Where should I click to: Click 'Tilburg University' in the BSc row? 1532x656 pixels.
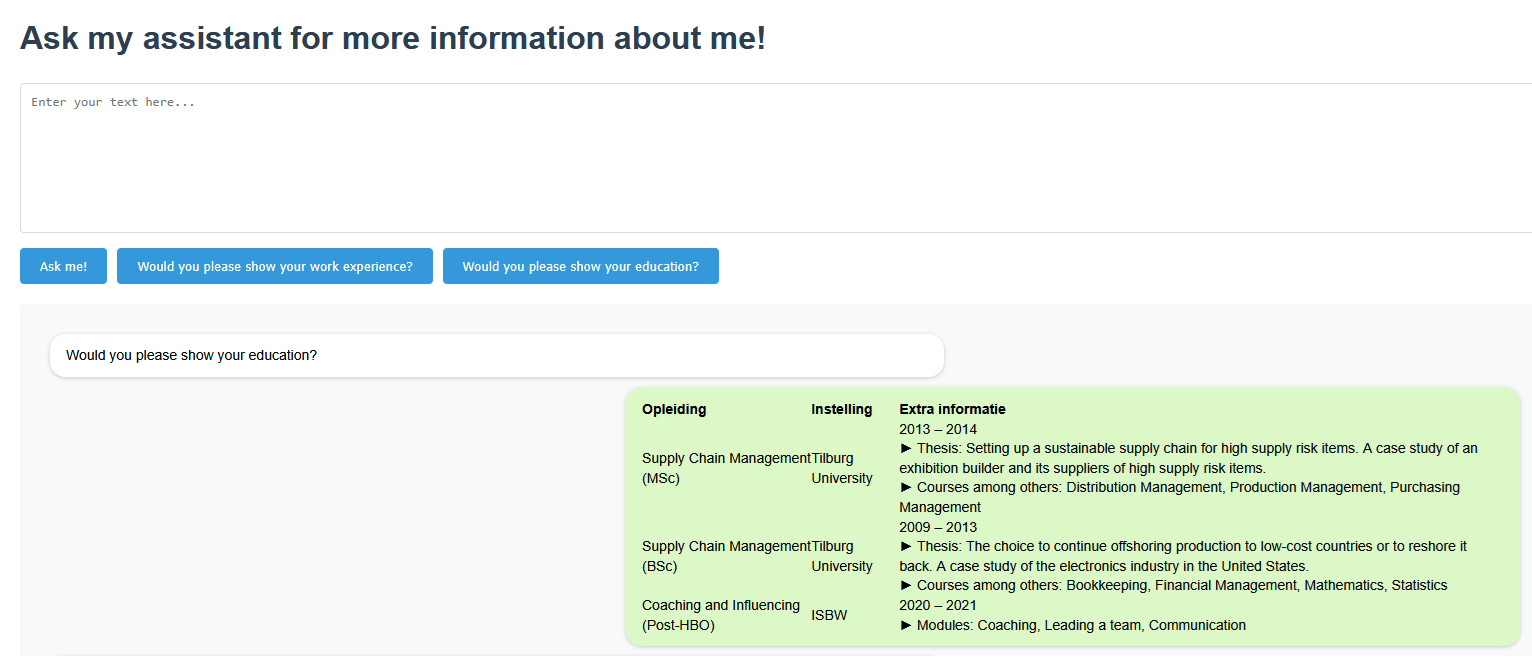[841, 556]
